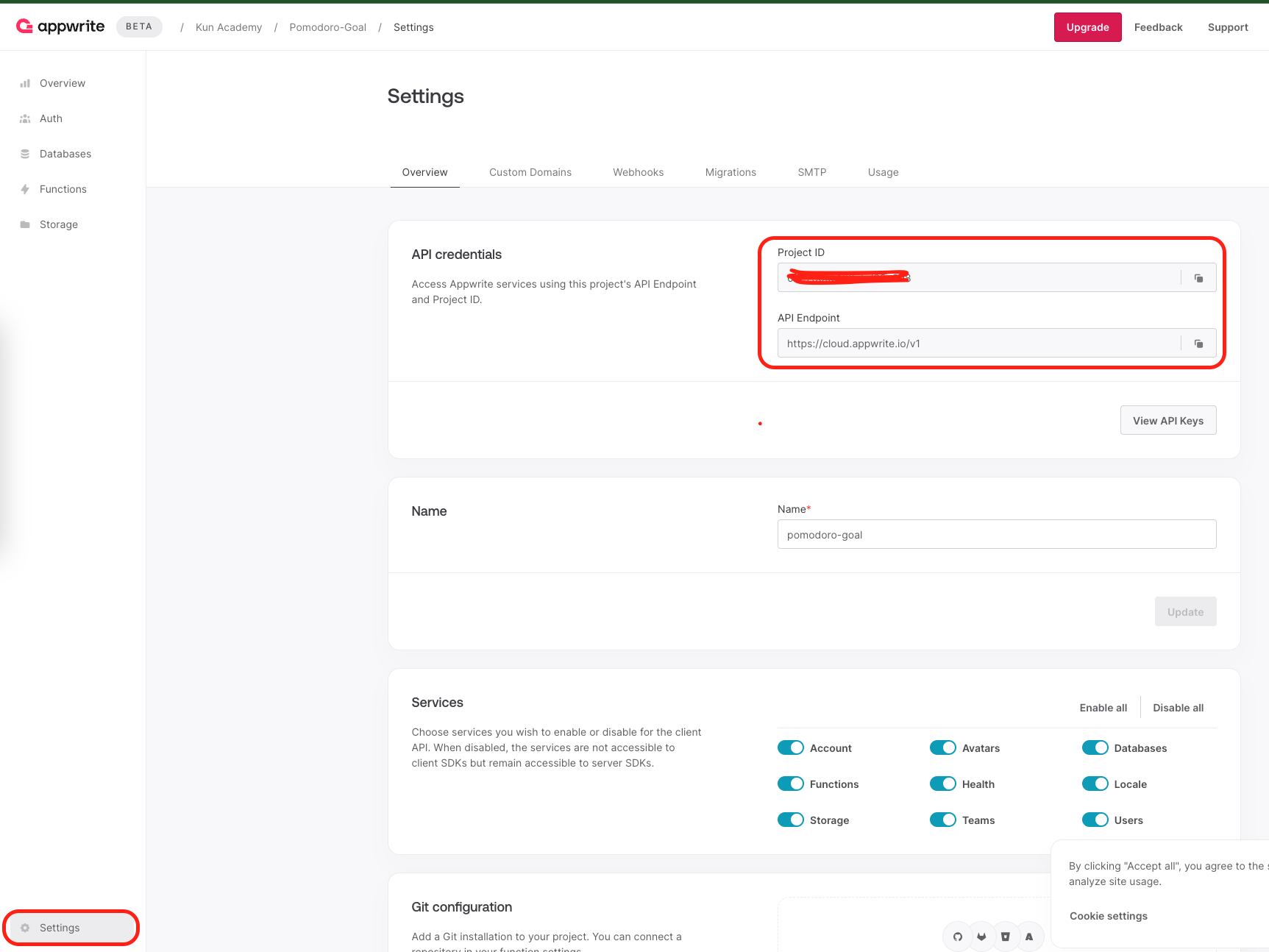Toggle the Account service switch

pos(791,747)
